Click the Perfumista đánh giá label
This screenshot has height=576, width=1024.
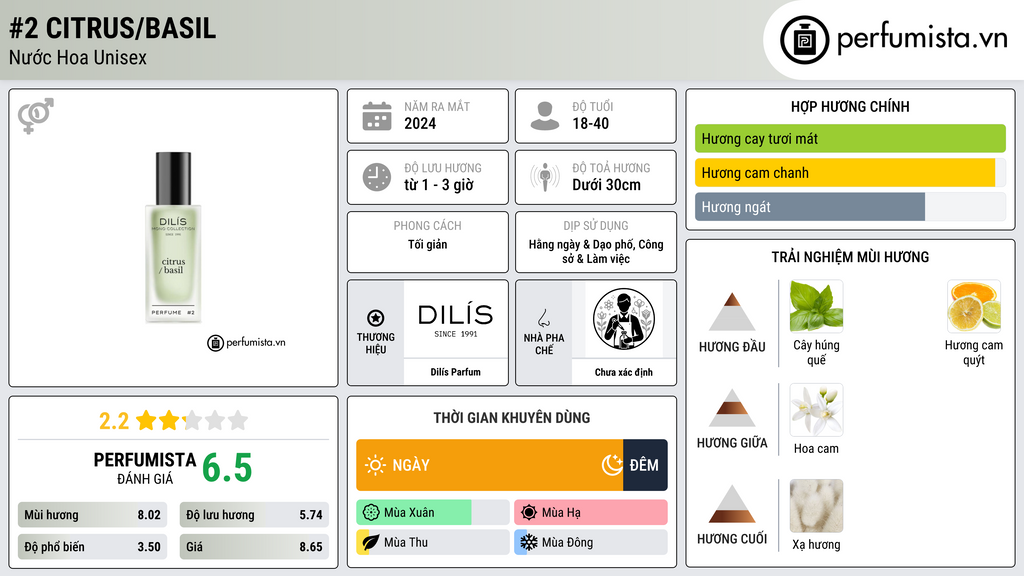pyautogui.click(x=145, y=468)
